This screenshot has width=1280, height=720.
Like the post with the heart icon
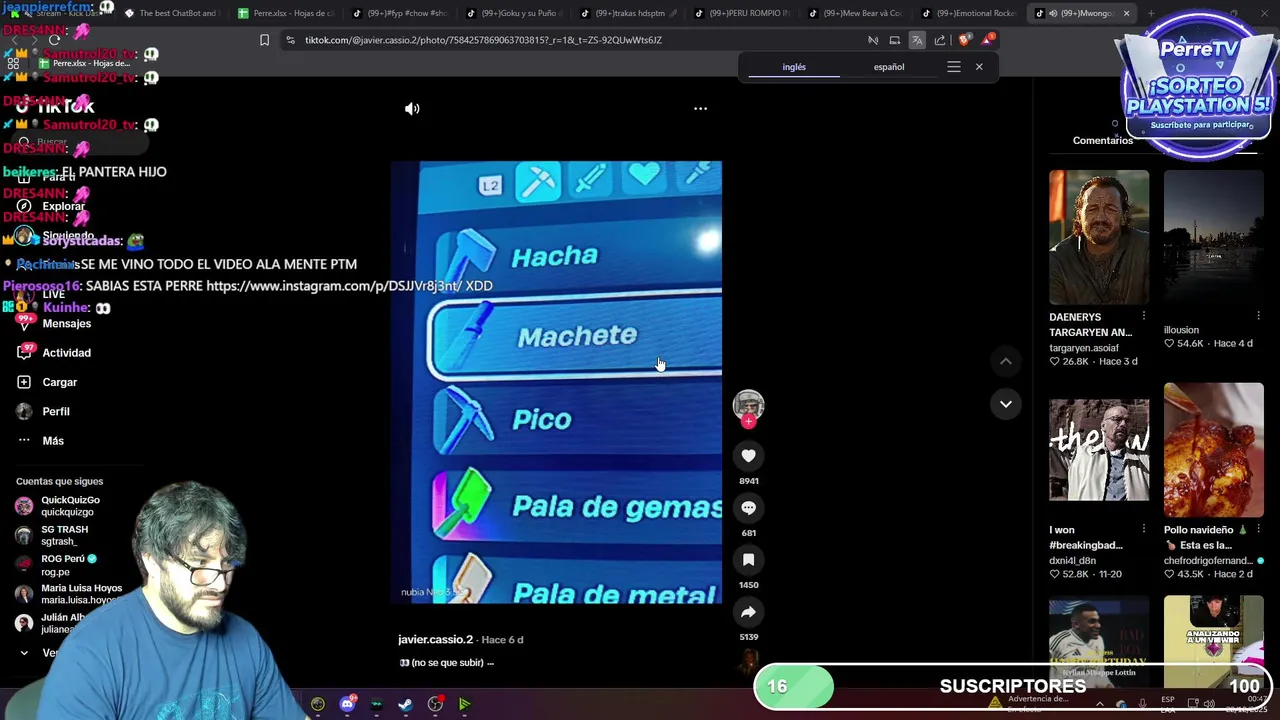click(x=748, y=456)
